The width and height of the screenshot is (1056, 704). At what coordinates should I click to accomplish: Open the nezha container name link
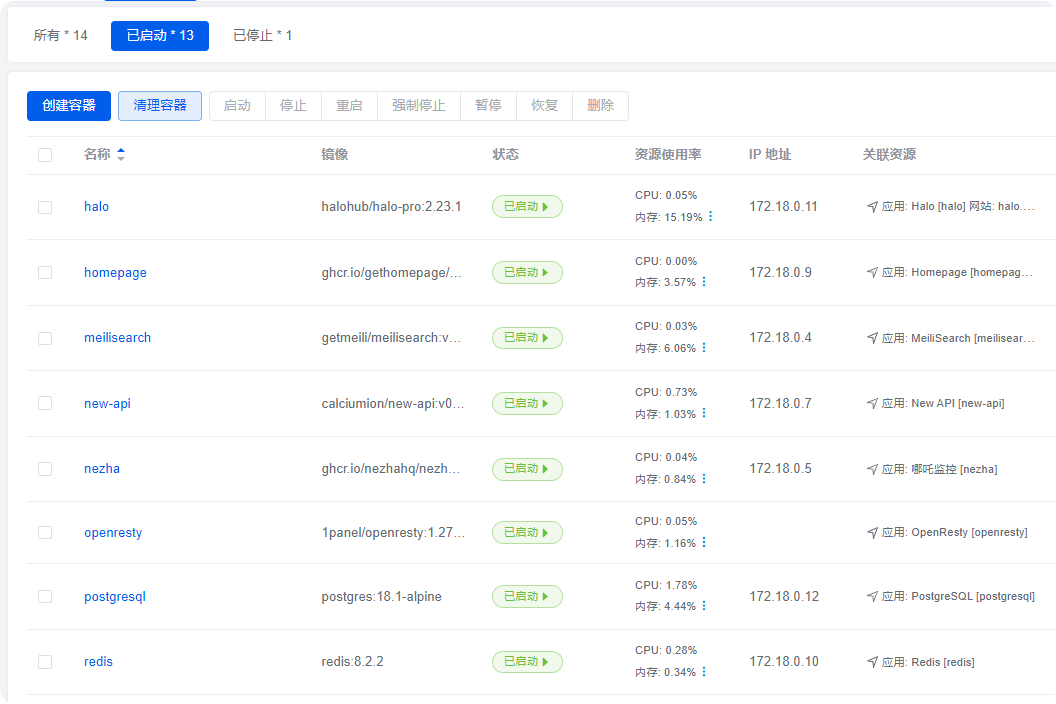[102, 468]
